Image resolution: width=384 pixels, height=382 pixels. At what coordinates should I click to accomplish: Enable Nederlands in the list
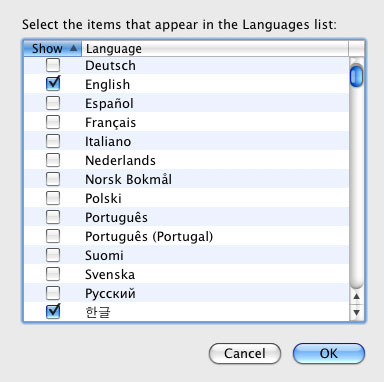coord(53,160)
